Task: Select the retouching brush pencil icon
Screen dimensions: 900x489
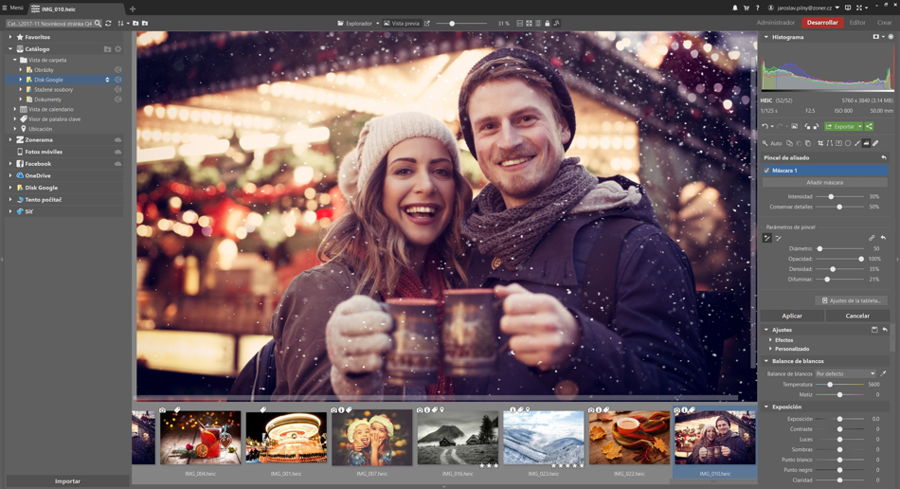Action: [875, 143]
